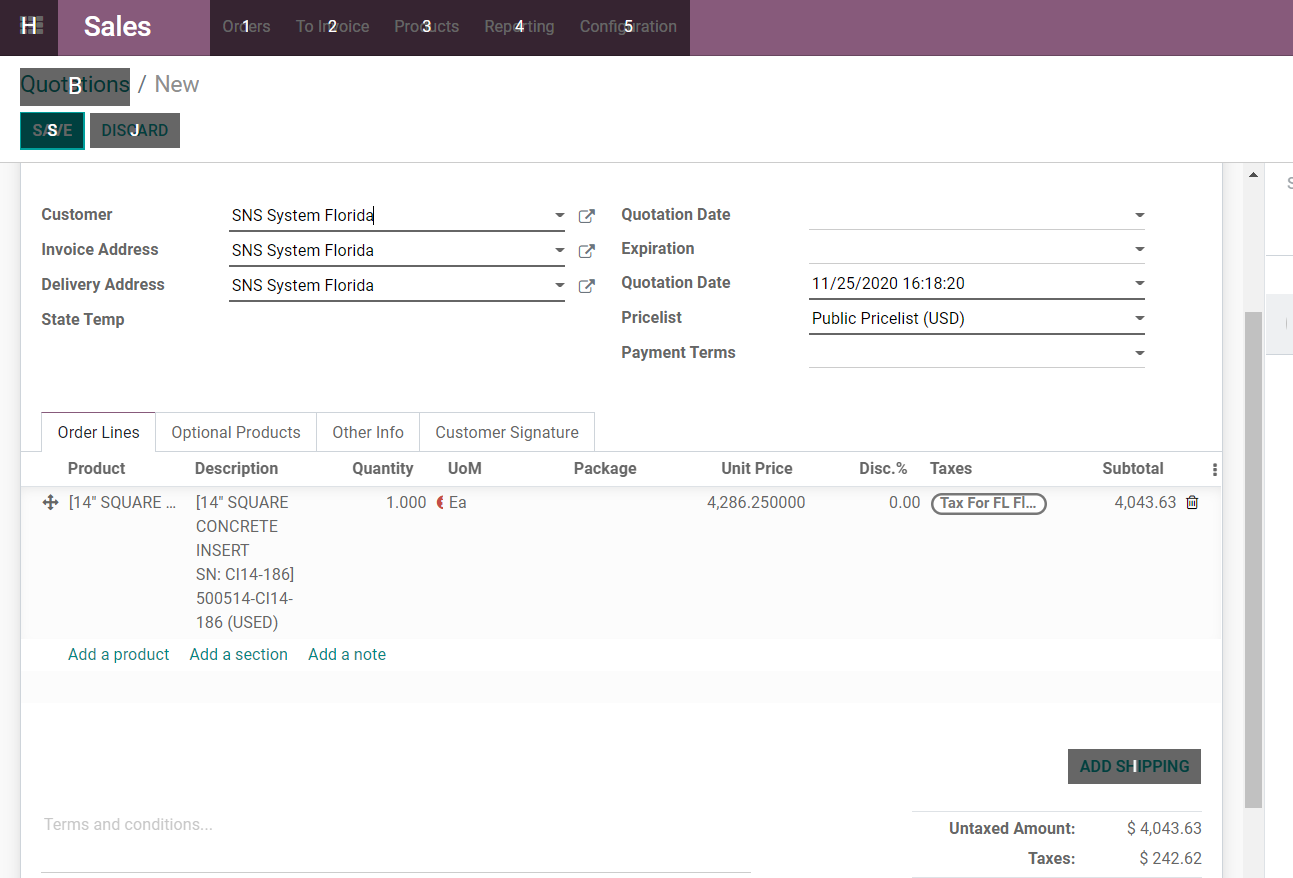Image resolution: width=1293 pixels, height=878 pixels.
Task: Click the Save button
Action: [52, 130]
